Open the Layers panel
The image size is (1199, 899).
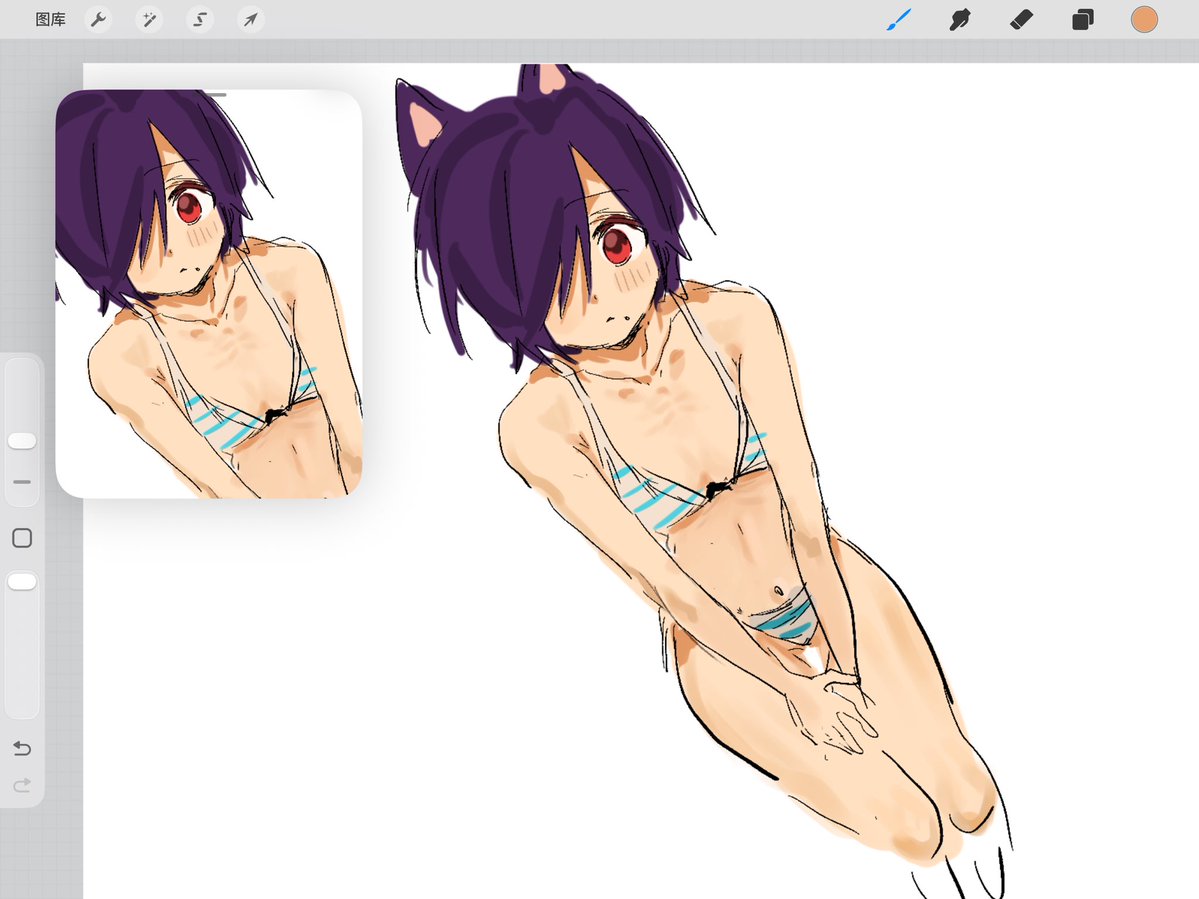click(1083, 20)
